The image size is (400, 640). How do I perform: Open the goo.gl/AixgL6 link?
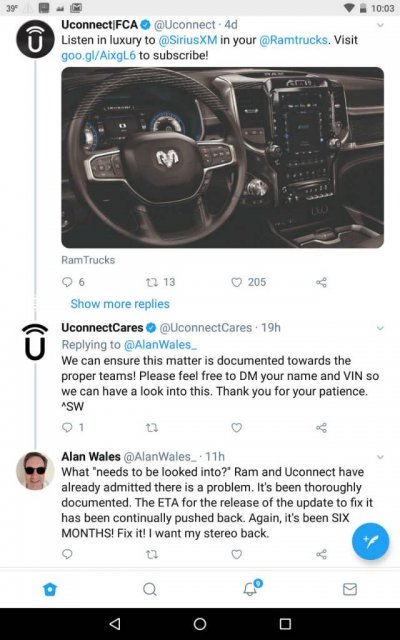[98, 55]
